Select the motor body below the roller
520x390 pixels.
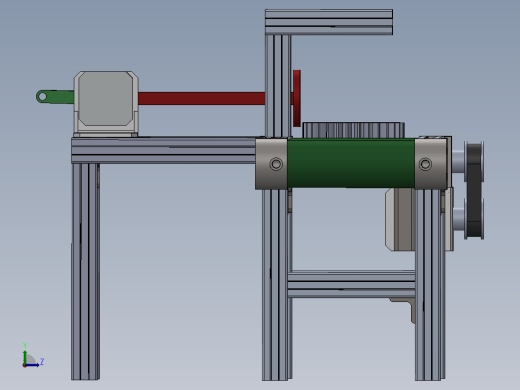point(400,219)
